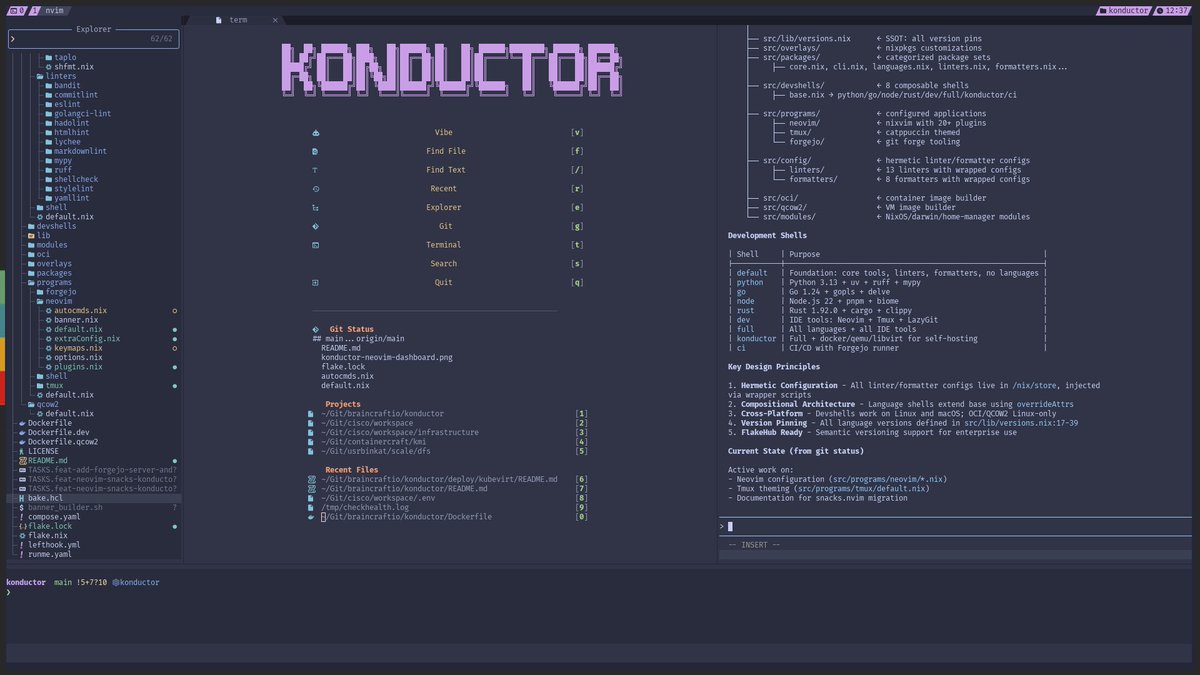Click the README.md markdown icon in Explorer
1200x675 pixels.
point(21,460)
